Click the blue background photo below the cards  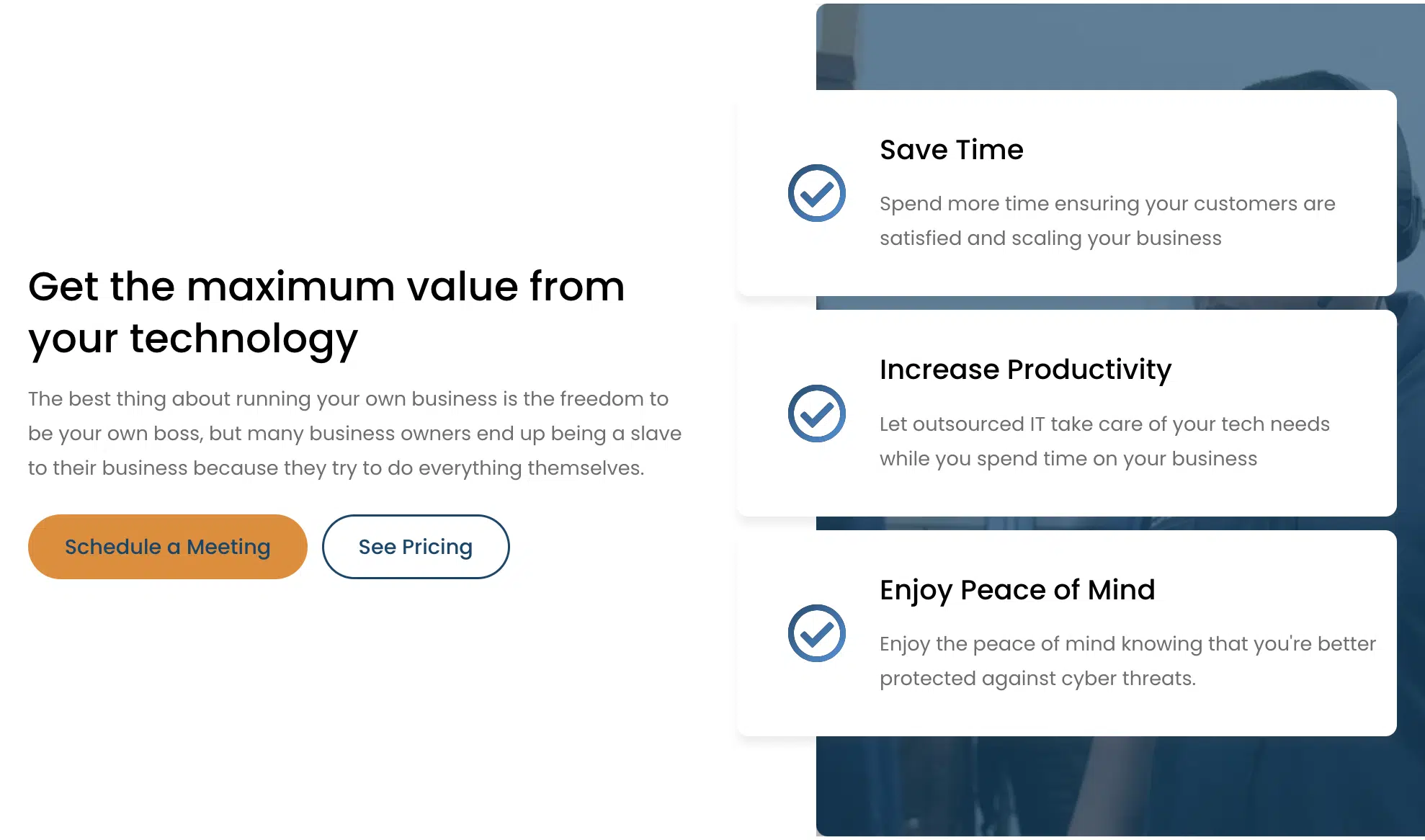tap(1120, 787)
